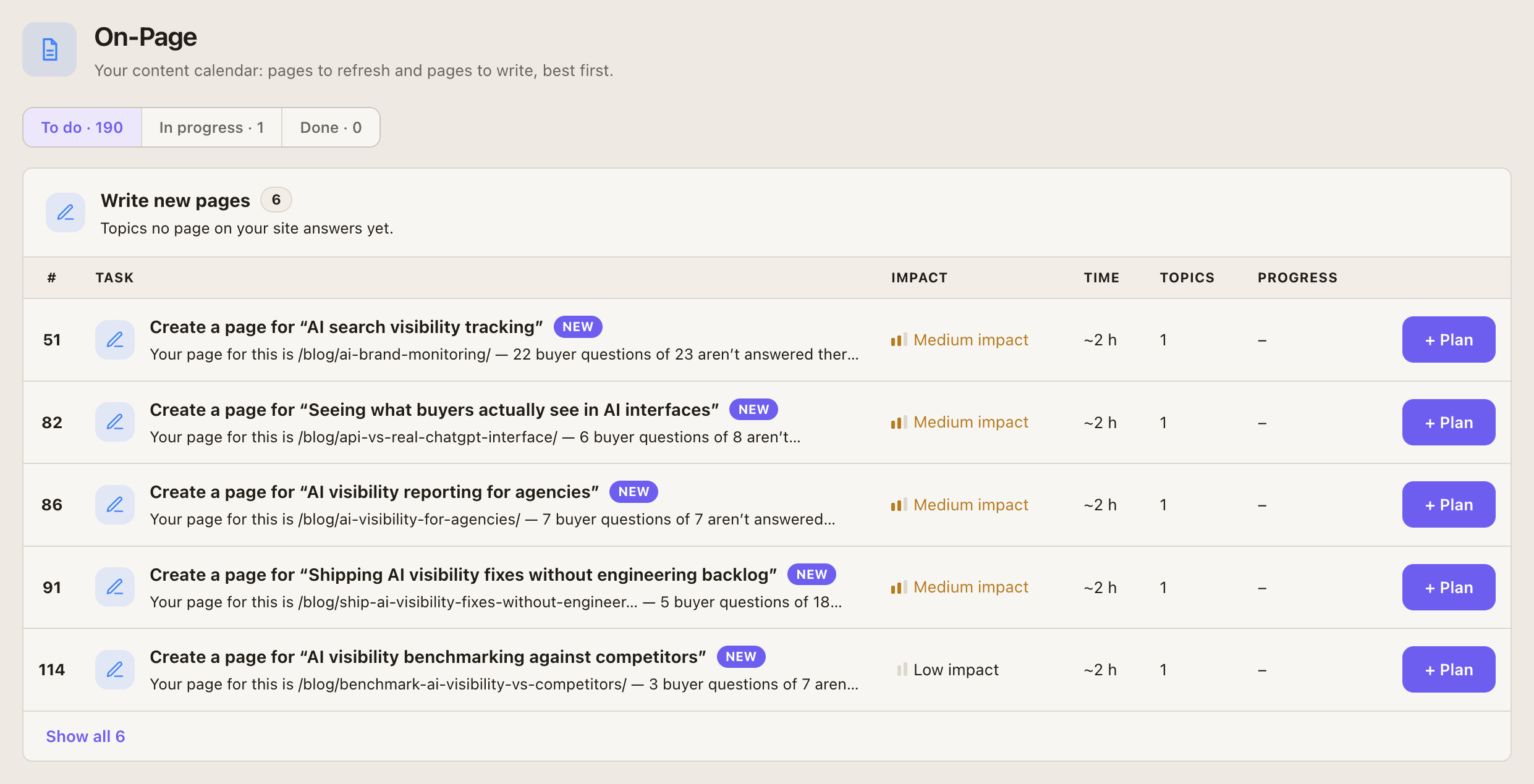Open task "AI search visibility tracking" title
Image resolution: width=1534 pixels, height=784 pixels.
(x=346, y=327)
